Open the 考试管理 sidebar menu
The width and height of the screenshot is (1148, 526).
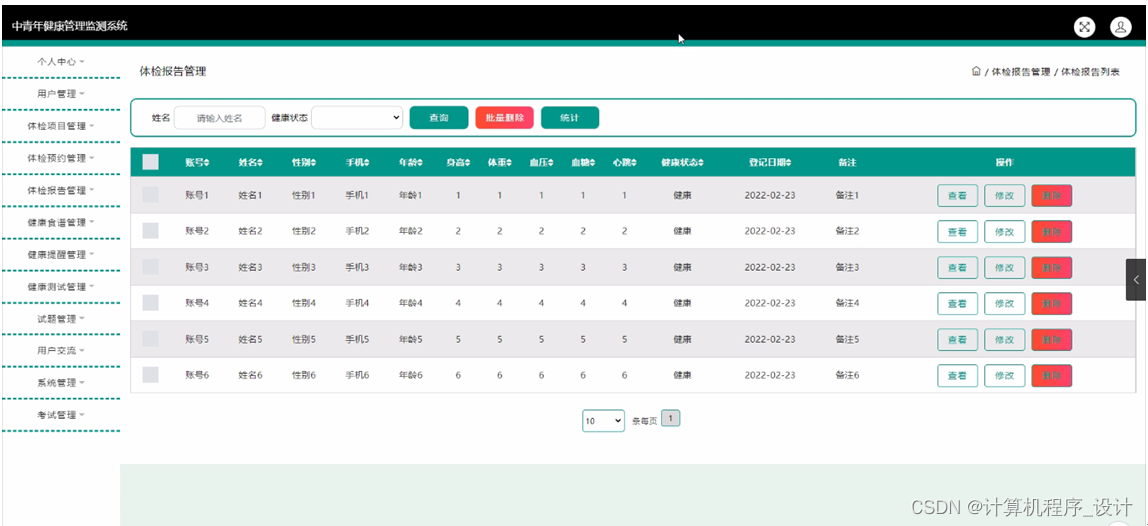click(61, 415)
